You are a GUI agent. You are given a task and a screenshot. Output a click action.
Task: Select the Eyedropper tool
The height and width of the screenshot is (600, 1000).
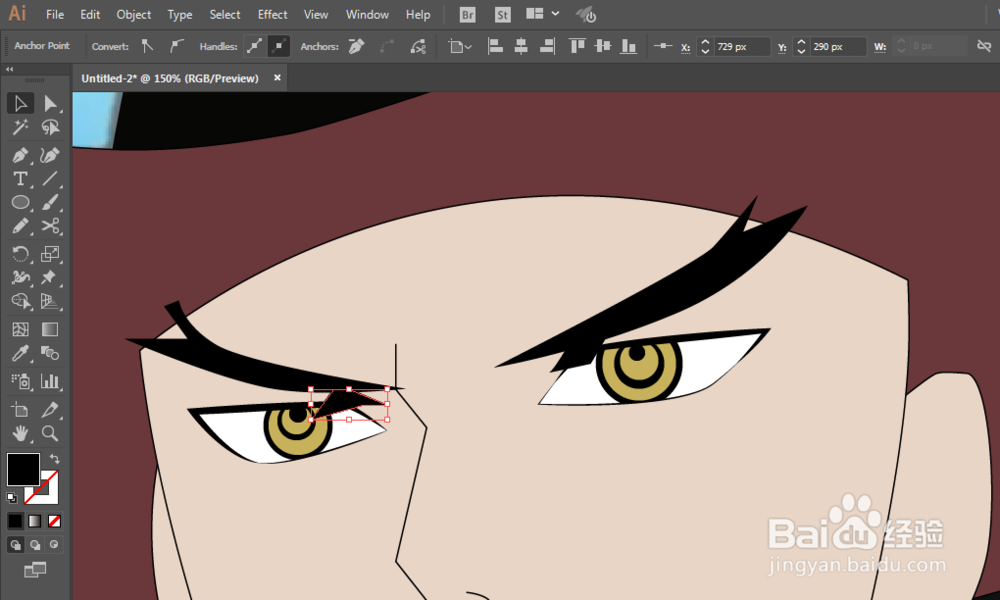(x=20, y=353)
